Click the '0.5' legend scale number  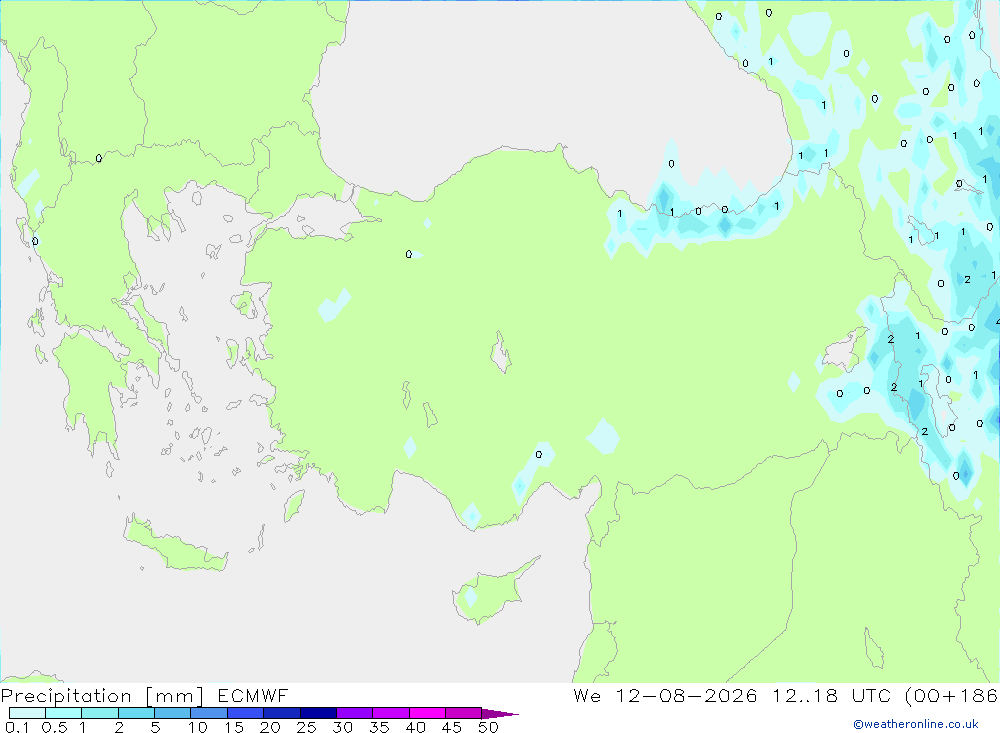pyautogui.click(x=55, y=727)
